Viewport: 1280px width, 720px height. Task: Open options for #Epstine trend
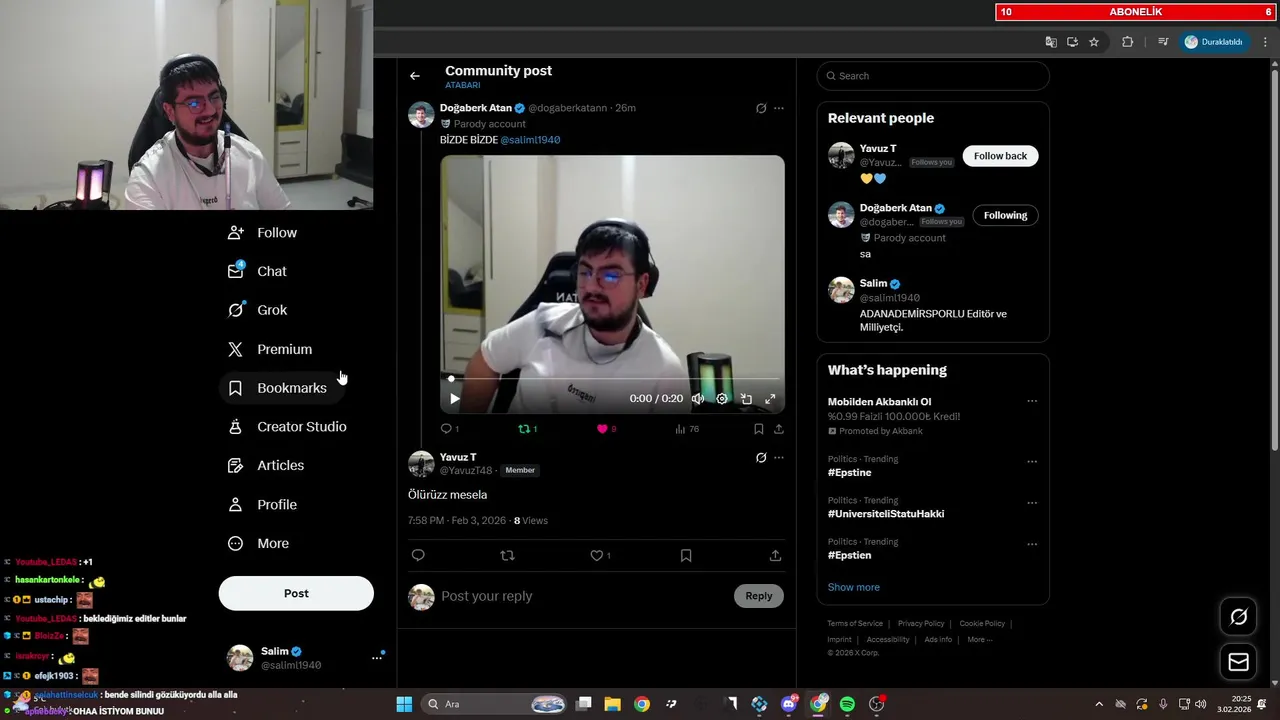[x=1032, y=461]
